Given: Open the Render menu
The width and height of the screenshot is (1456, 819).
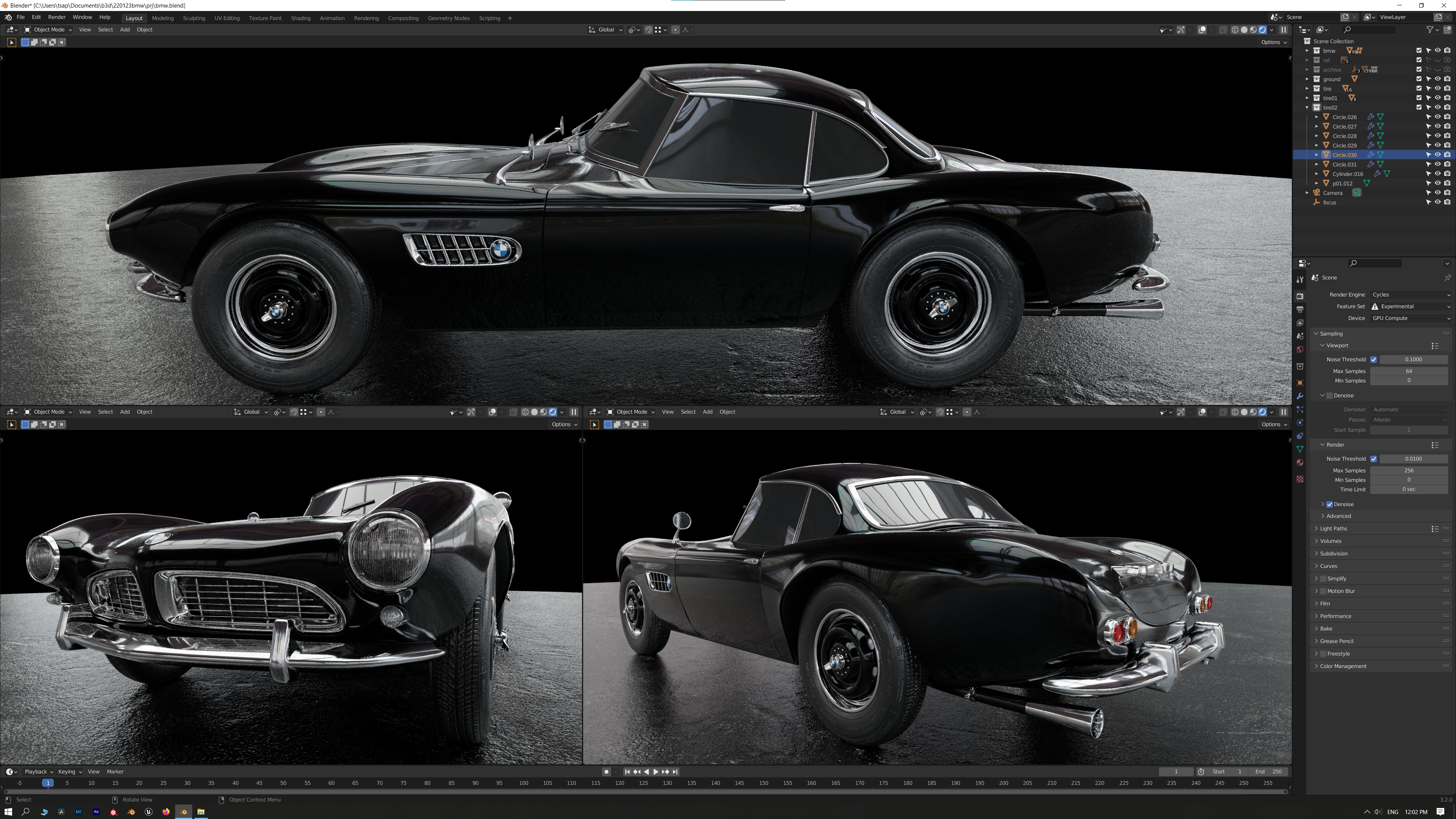Looking at the screenshot, I should coord(56,17).
